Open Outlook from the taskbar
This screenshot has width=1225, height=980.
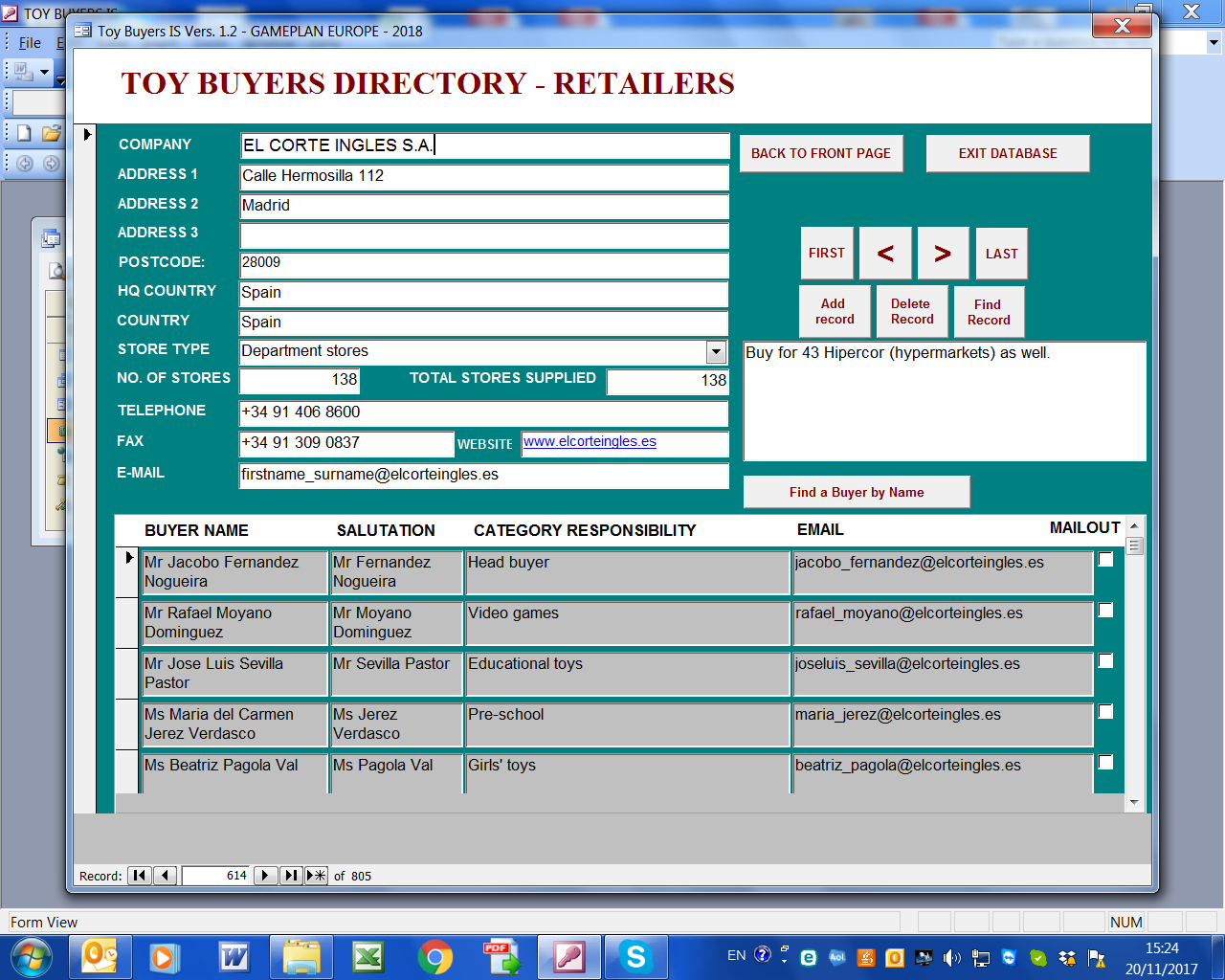(x=100, y=956)
